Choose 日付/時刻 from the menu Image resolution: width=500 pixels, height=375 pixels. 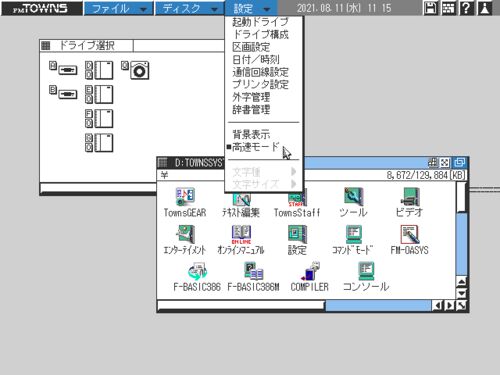pos(256,60)
